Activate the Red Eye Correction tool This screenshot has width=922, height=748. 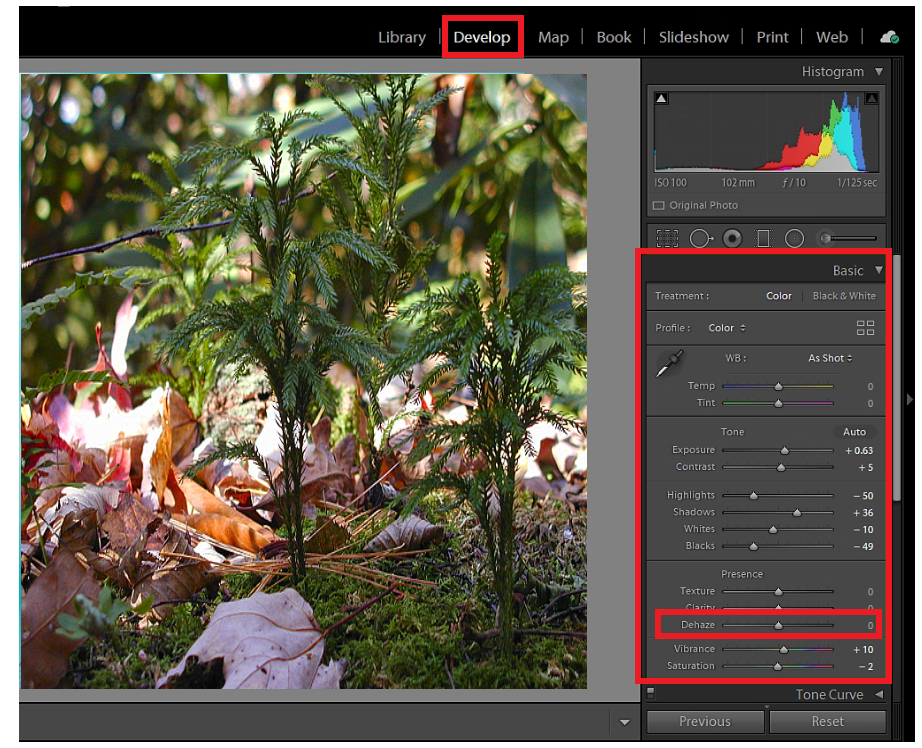(732, 238)
